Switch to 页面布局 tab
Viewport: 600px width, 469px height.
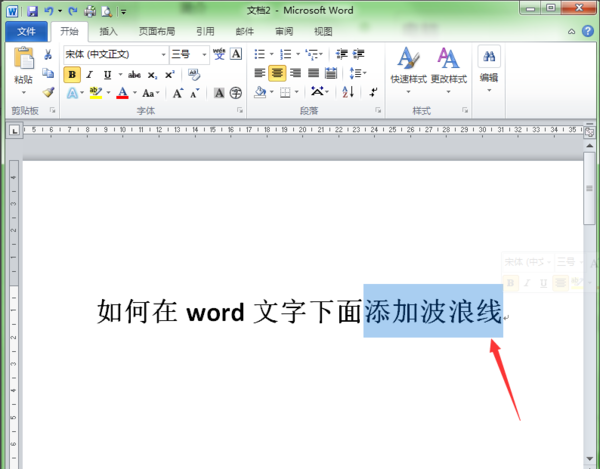[157, 31]
